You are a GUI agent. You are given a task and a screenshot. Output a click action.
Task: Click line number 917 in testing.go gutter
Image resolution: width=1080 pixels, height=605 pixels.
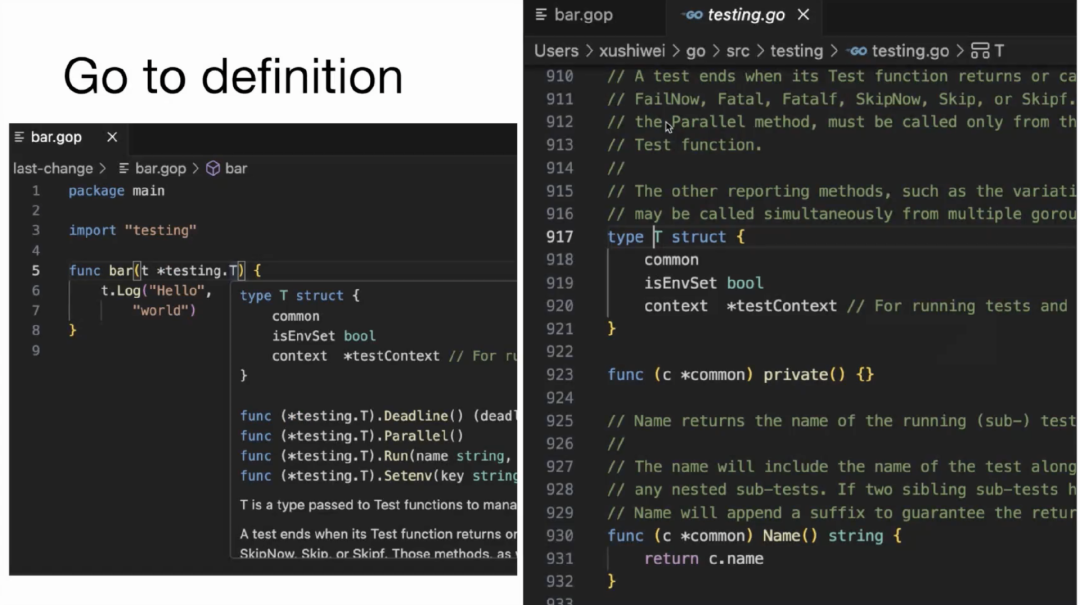(x=560, y=237)
